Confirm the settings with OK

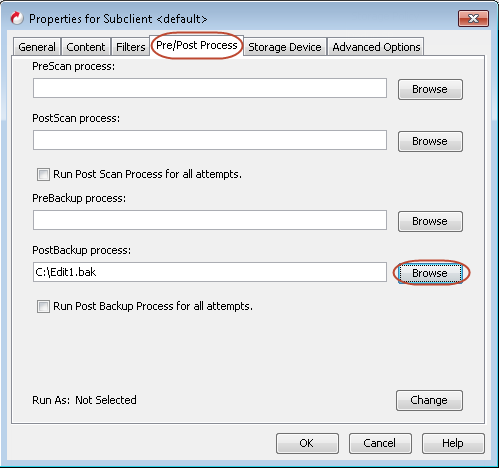307,443
